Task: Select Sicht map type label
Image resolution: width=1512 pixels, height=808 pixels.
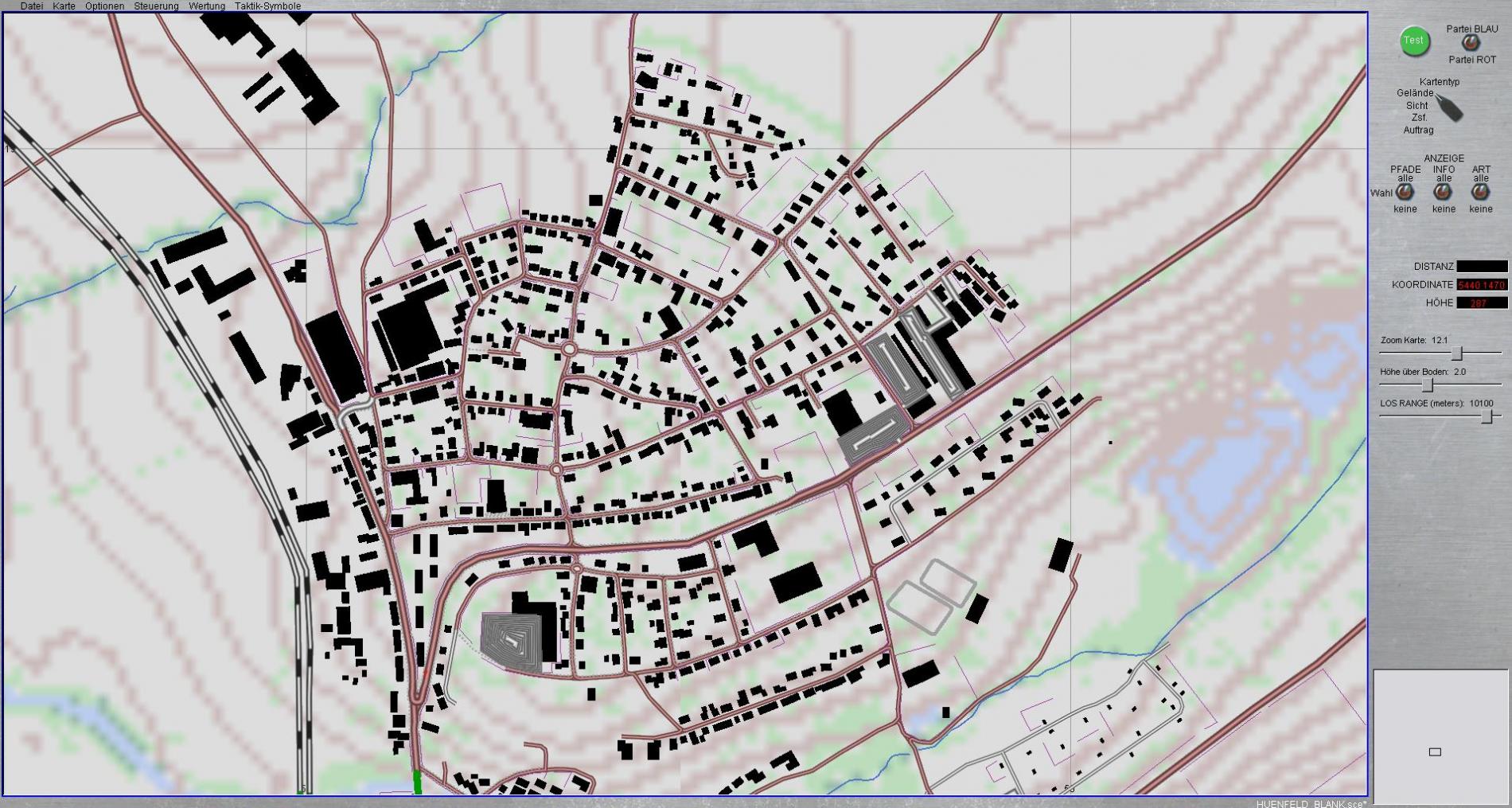Action: 1417,105
